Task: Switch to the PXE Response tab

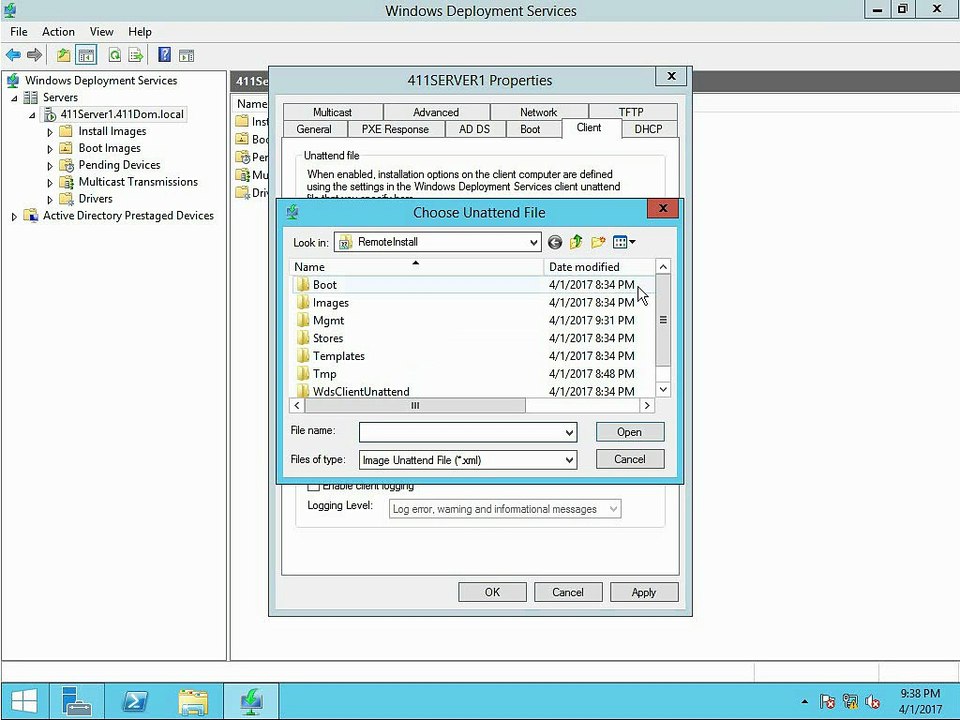Action: [x=395, y=129]
